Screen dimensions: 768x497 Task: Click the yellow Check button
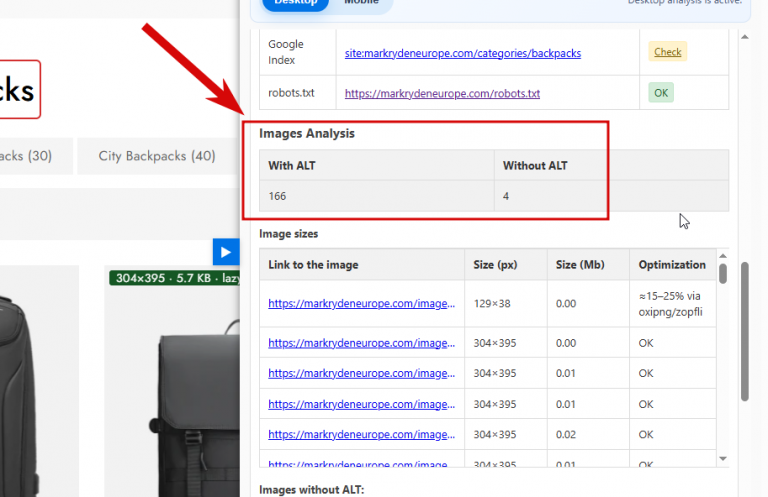[x=668, y=51]
